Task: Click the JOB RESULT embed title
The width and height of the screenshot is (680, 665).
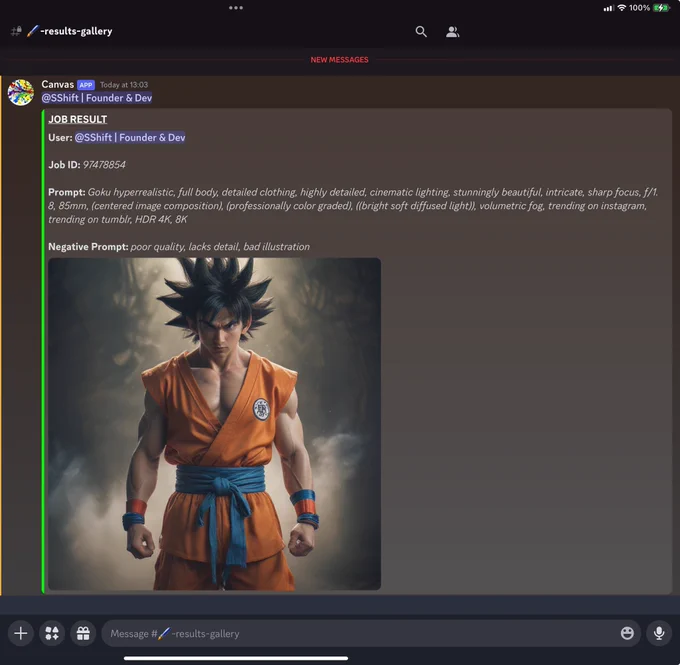Action: (78, 119)
